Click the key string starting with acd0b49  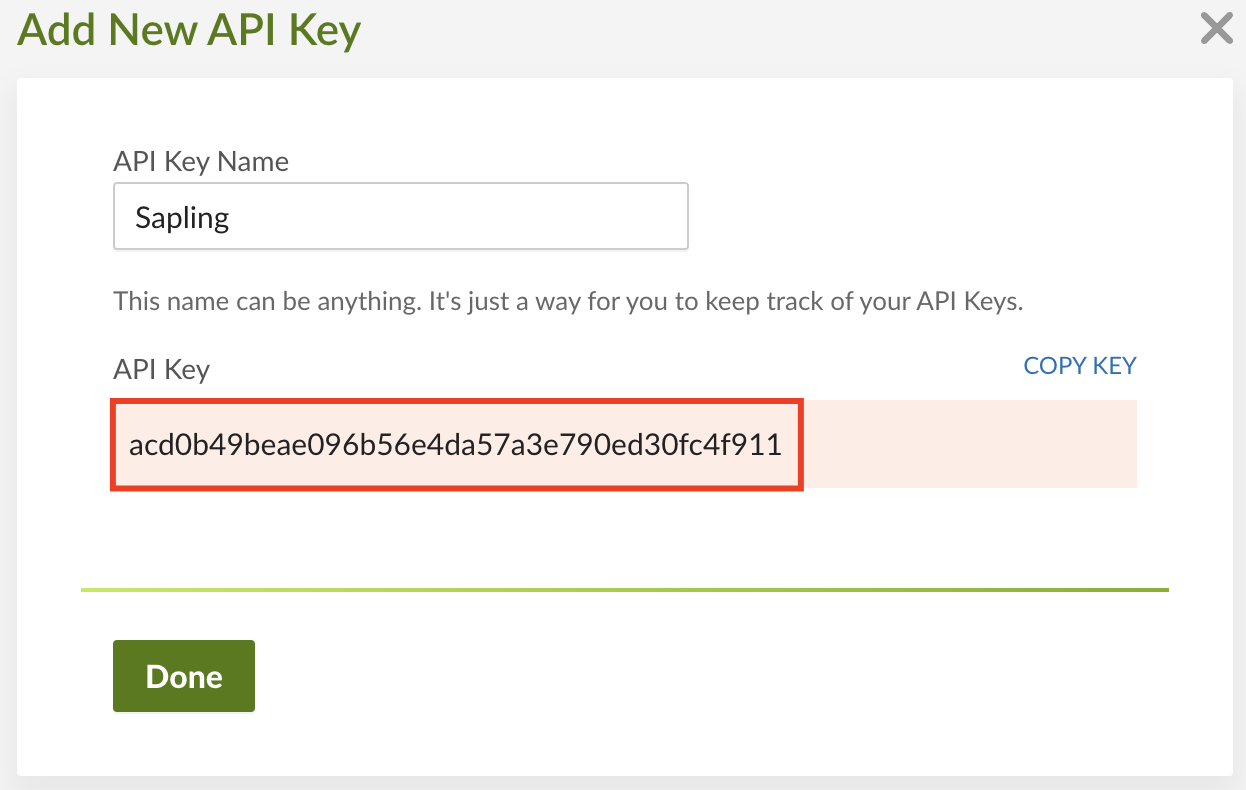300,445
